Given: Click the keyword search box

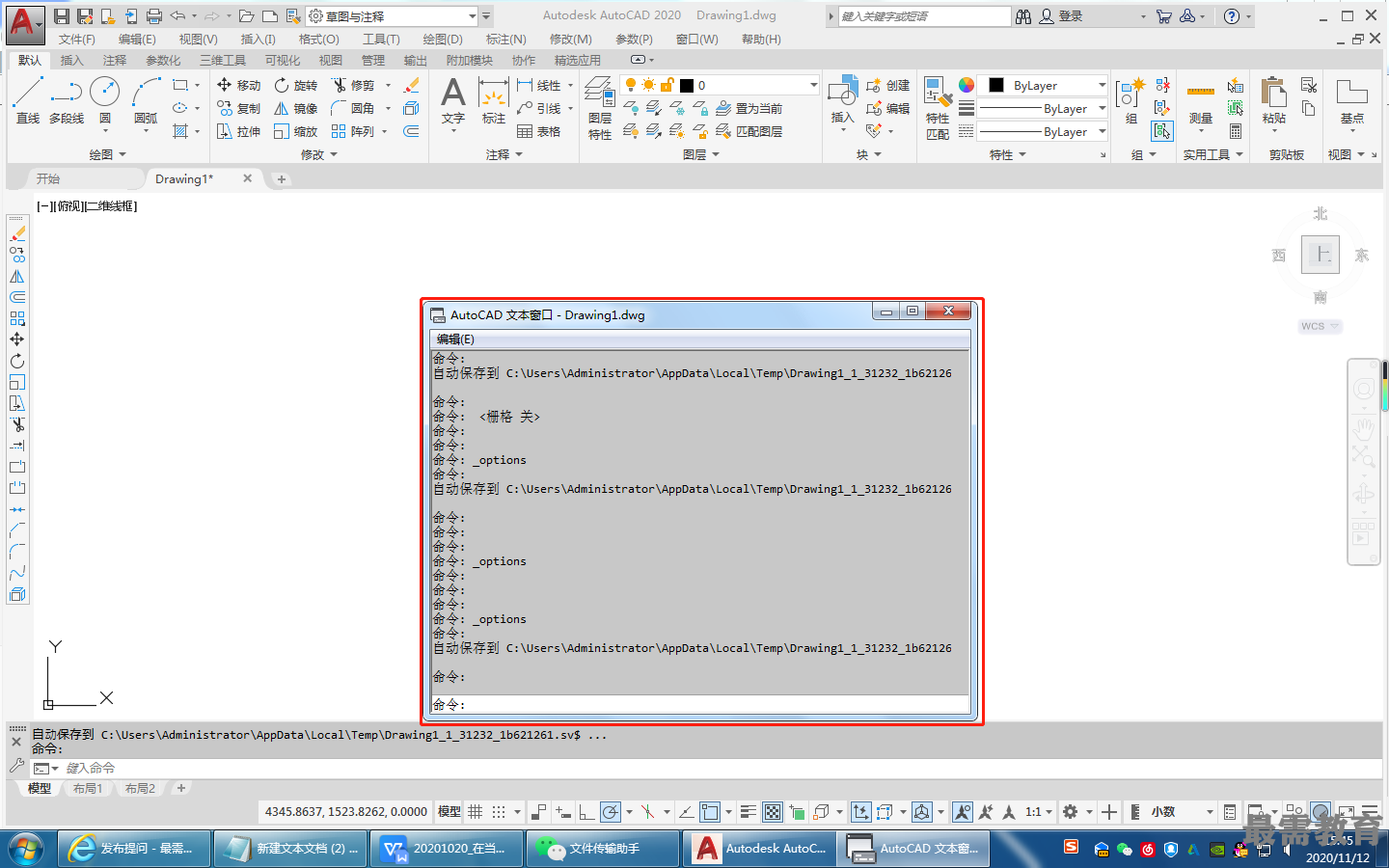Looking at the screenshot, I should (x=925, y=16).
